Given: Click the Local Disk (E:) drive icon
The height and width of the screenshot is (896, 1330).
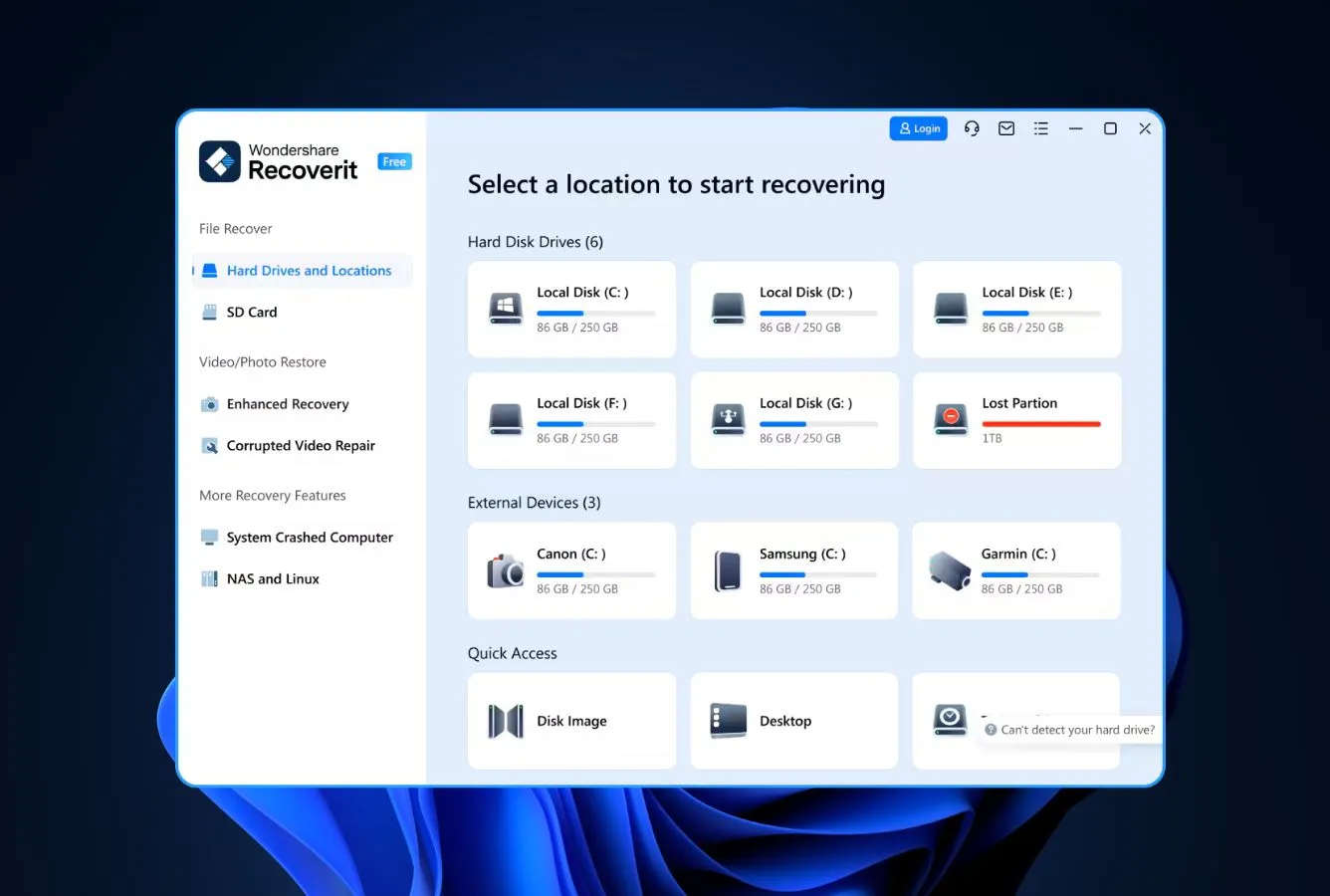Looking at the screenshot, I should point(951,309).
